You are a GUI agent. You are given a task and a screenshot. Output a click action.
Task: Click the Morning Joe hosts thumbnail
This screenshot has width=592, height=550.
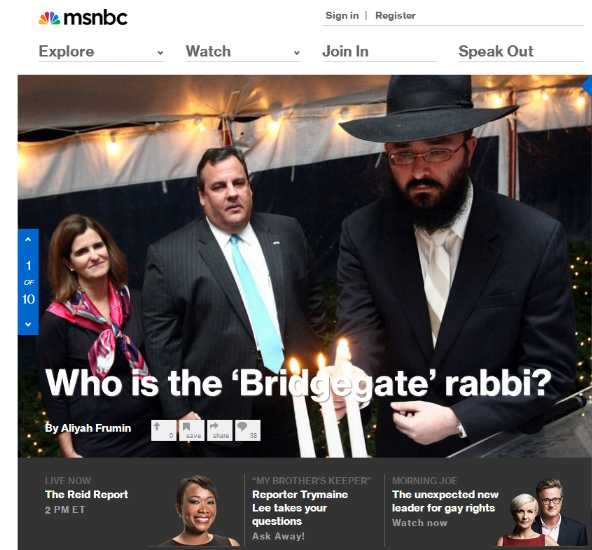541,512
